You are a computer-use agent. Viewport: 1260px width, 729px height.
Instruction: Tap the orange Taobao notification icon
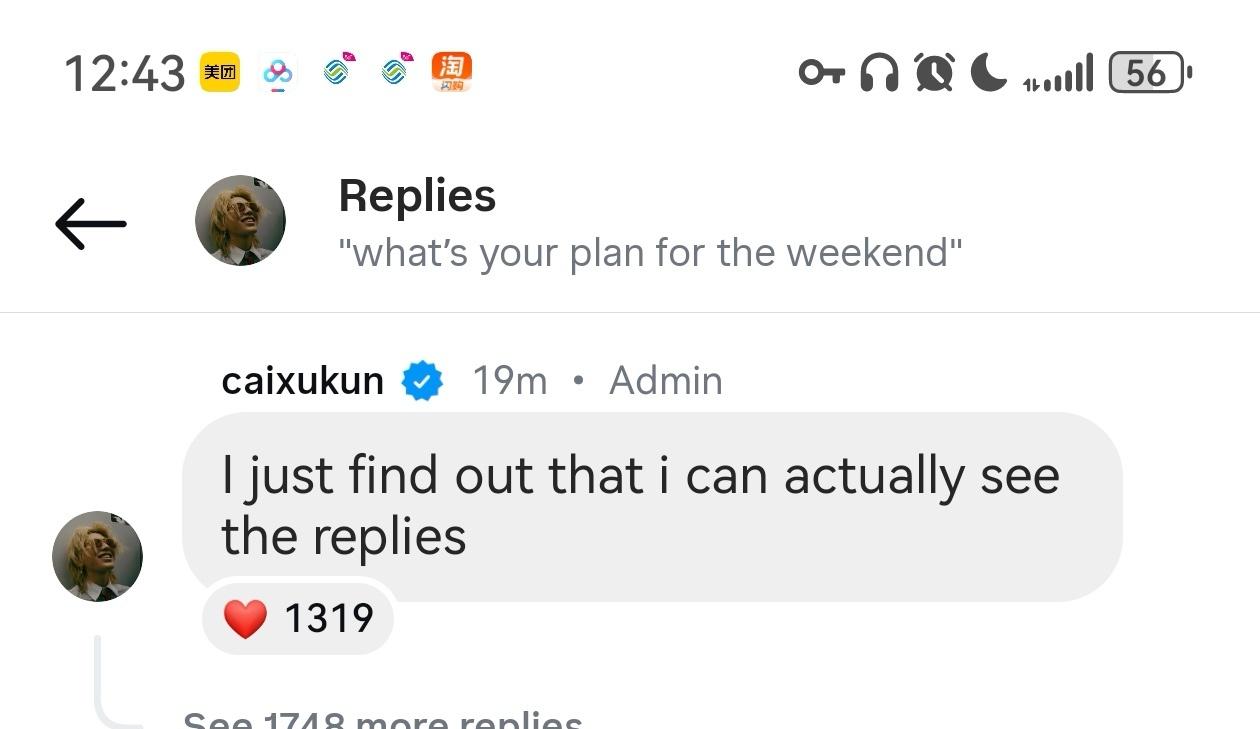tap(451, 72)
